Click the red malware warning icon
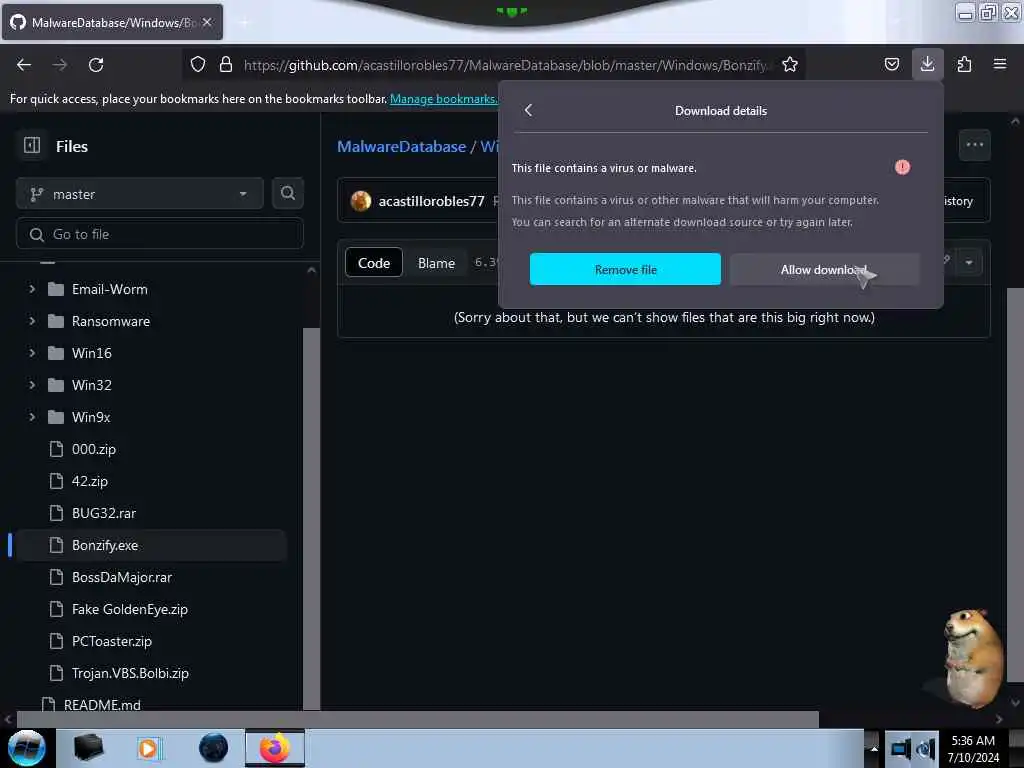Image resolution: width=1024 pixels, height=768 pixels. pyautogui.click(x=902, y=167)
